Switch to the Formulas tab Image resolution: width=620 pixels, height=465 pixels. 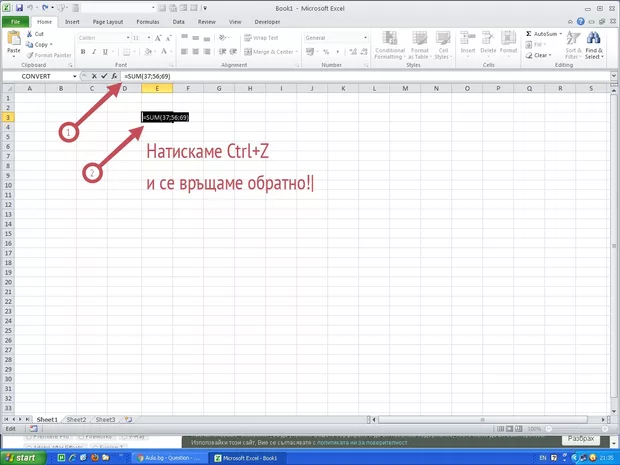click(147, 22)
